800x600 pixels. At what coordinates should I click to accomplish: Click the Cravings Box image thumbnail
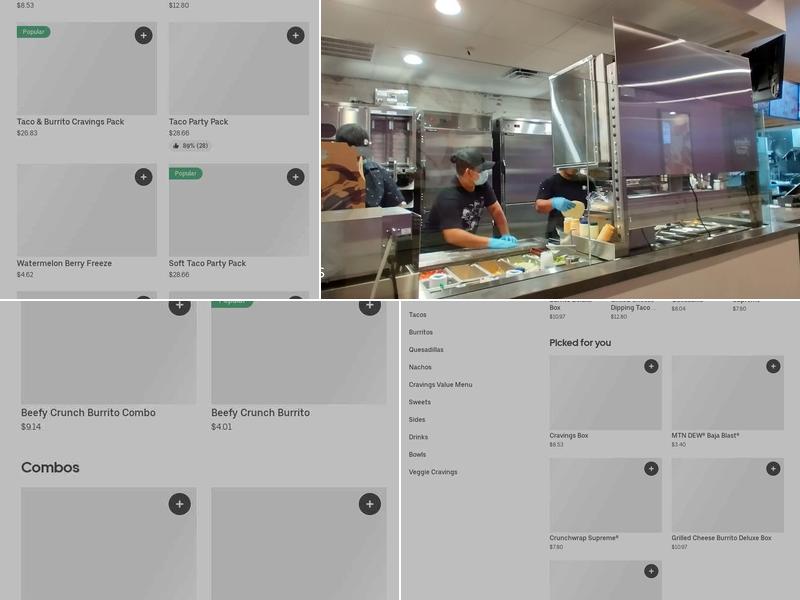tap(606, 392)
